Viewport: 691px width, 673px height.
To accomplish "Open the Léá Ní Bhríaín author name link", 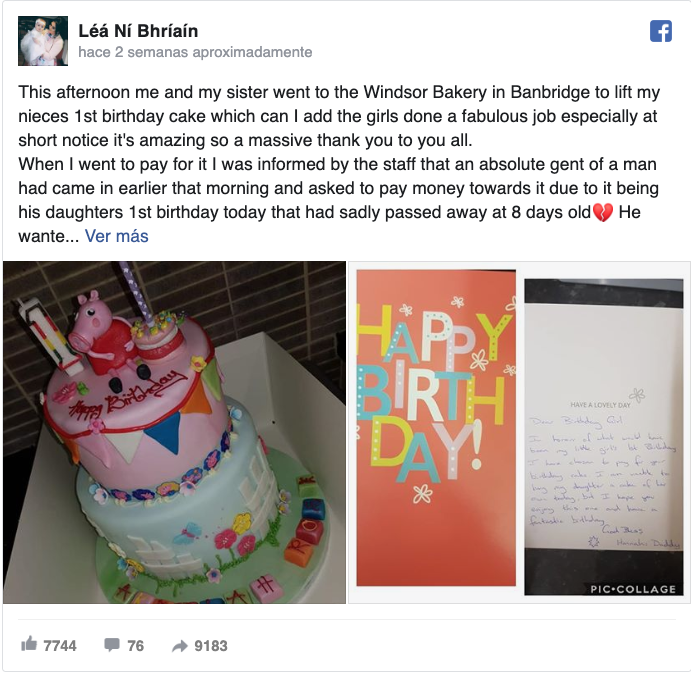I will (x=138, y=31).
